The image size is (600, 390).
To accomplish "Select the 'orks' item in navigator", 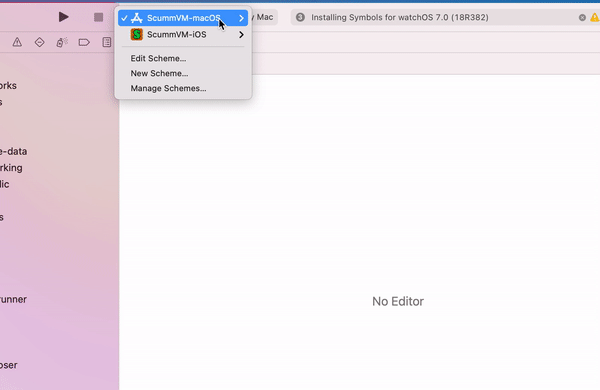I will point(8,85).
